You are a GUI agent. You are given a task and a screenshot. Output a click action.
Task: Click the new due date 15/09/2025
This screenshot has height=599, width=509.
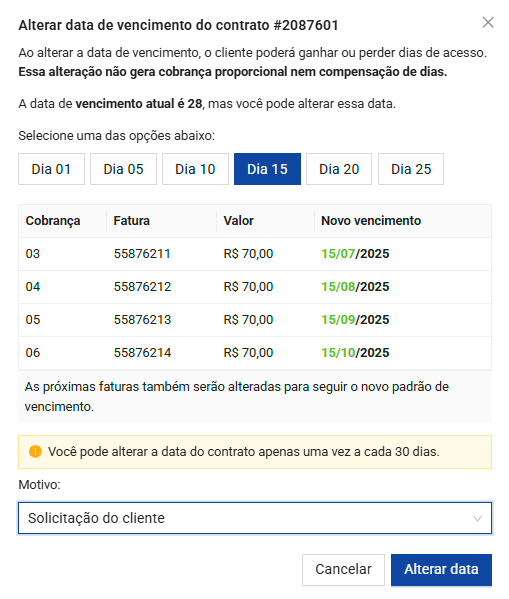click(x=355, y=320)
